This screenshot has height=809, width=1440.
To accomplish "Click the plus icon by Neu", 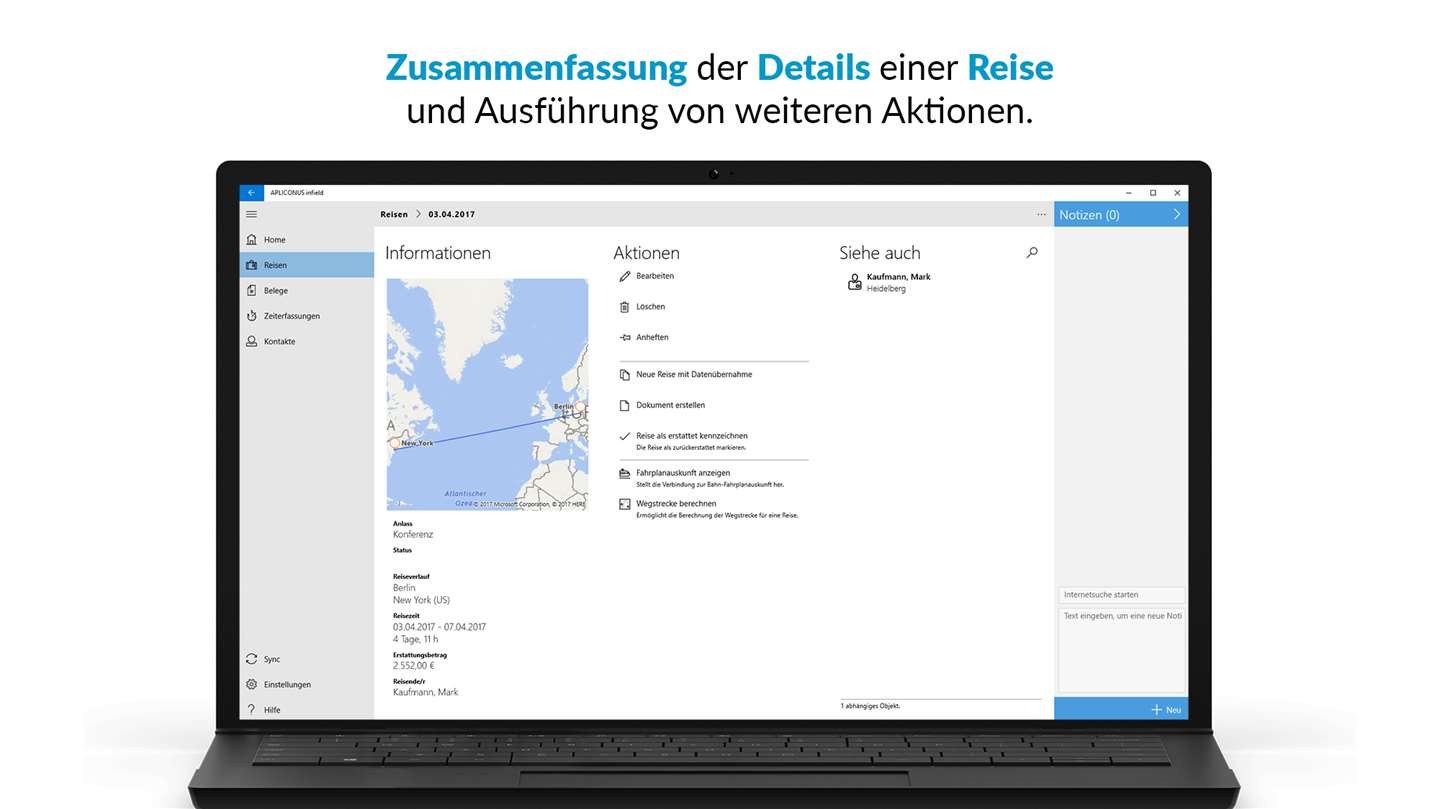I will 1156,709.
